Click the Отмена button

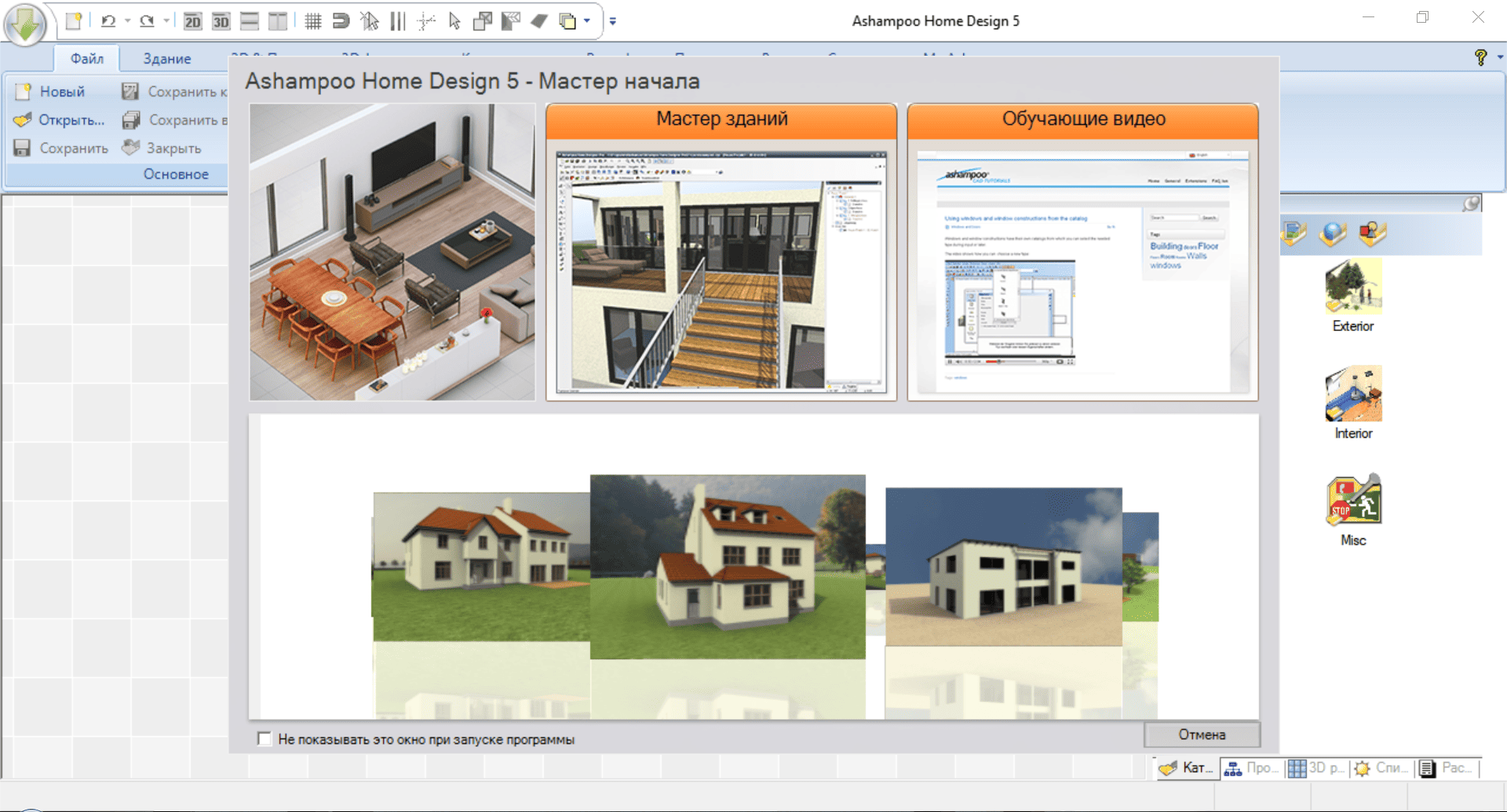tap(1202, 734)
